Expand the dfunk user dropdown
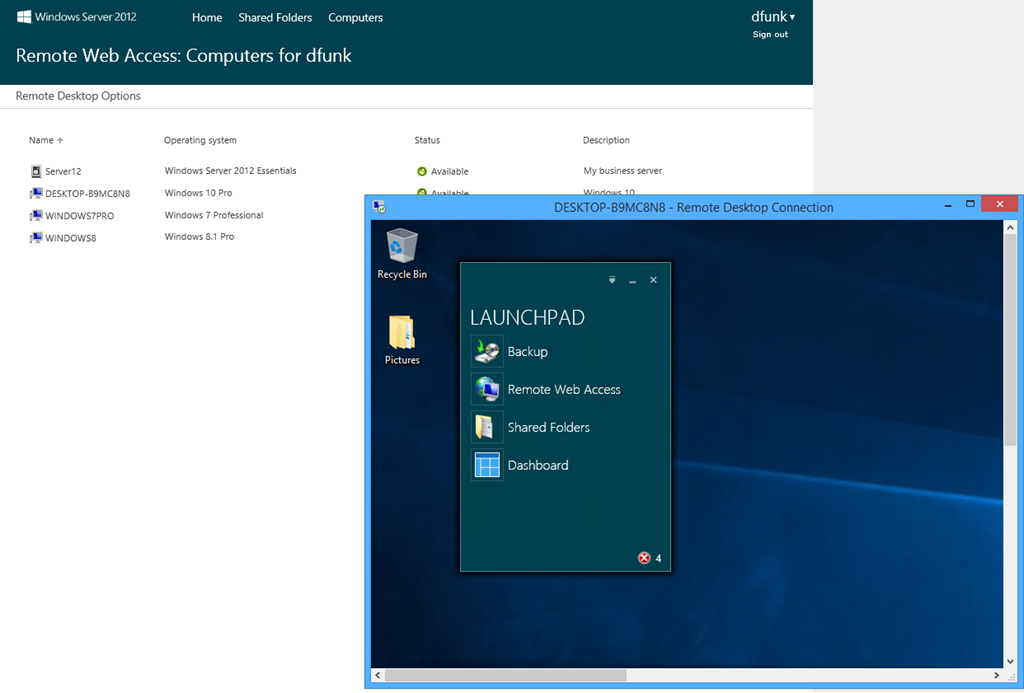Screen dimensions: 1024x693 tap(773, 17)
